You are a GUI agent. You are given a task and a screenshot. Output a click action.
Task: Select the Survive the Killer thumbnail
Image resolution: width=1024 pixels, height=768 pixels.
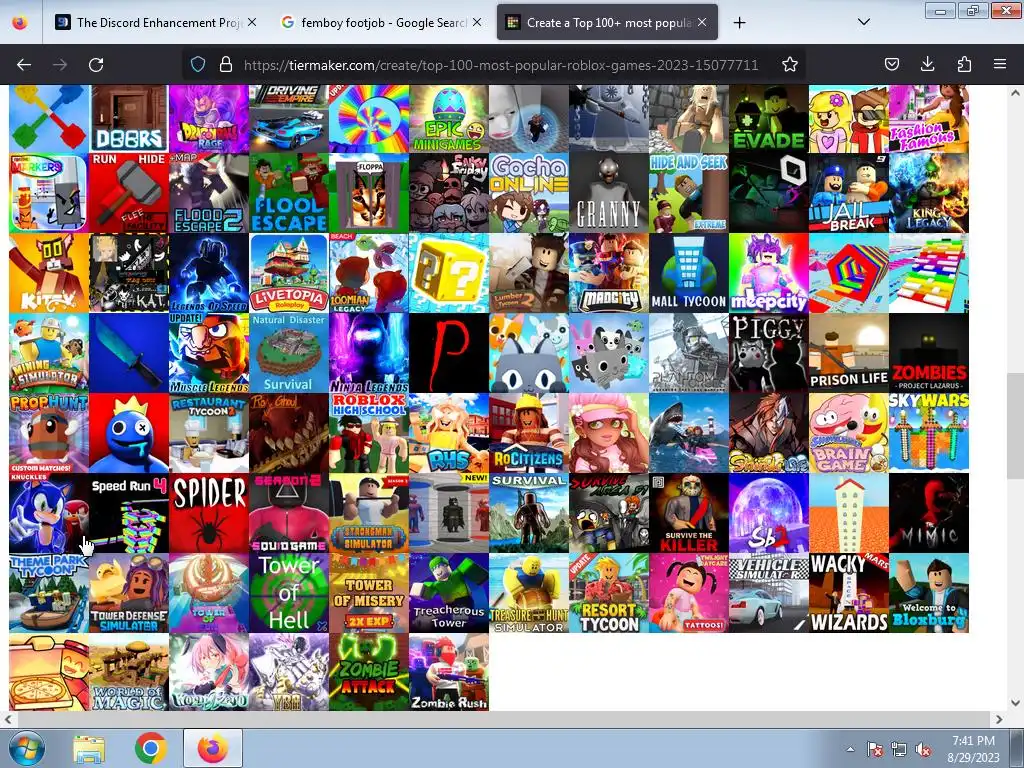point(688,513)
